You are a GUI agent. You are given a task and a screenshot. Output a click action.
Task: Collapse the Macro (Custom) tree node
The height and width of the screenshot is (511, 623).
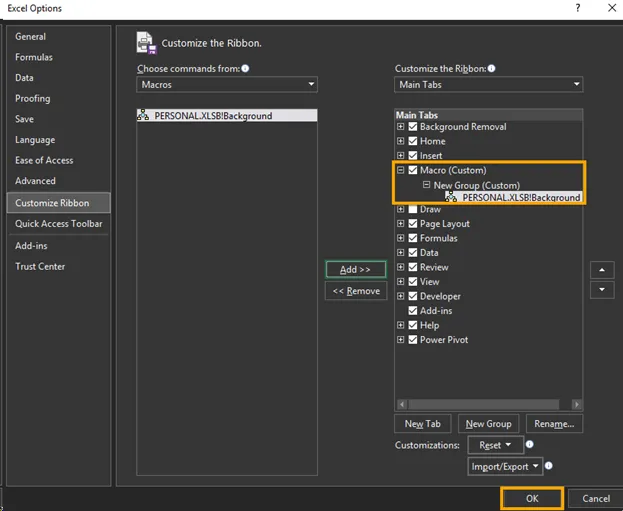400,170
